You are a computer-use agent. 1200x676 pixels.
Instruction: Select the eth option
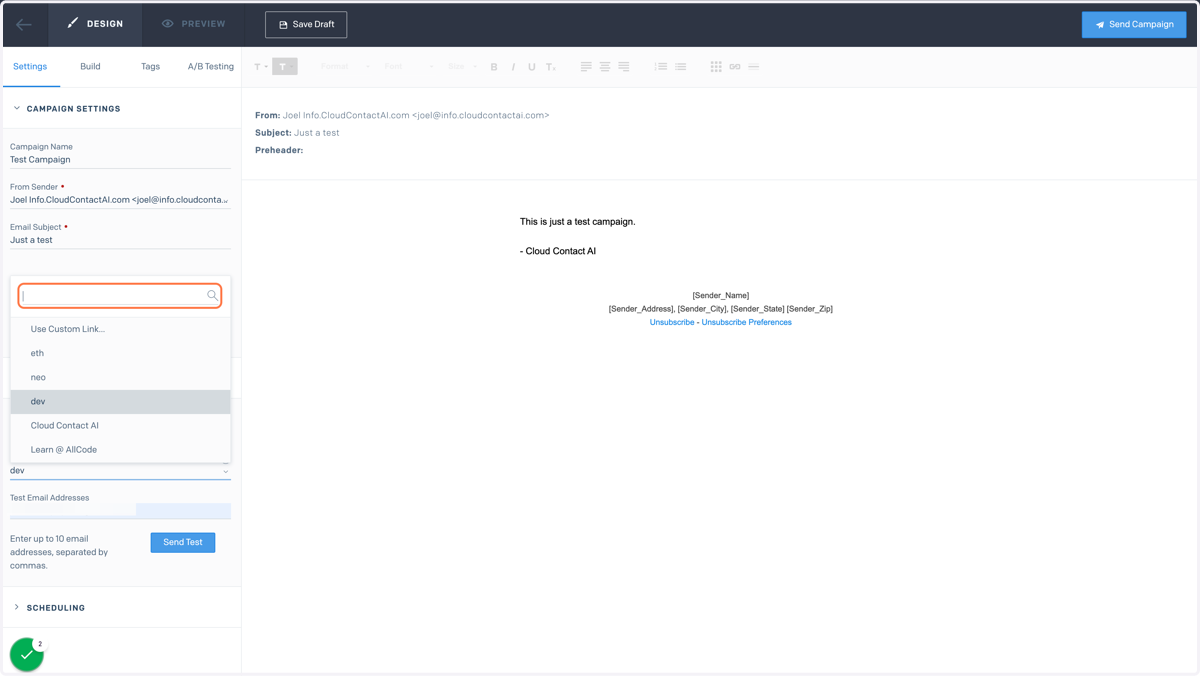pos(120,353)
